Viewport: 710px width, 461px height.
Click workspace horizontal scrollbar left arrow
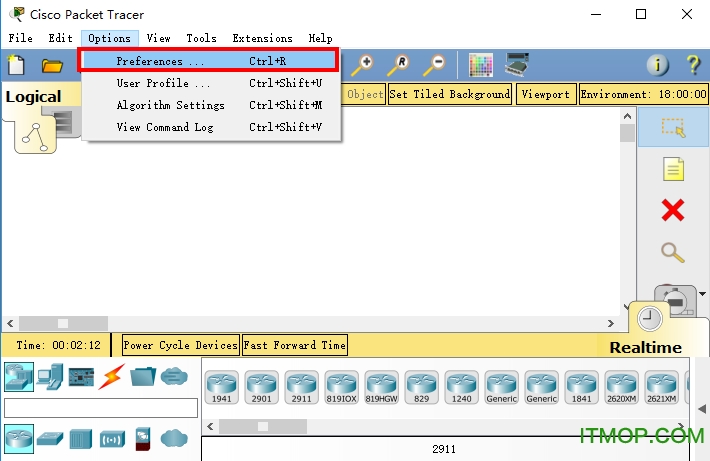10,323
